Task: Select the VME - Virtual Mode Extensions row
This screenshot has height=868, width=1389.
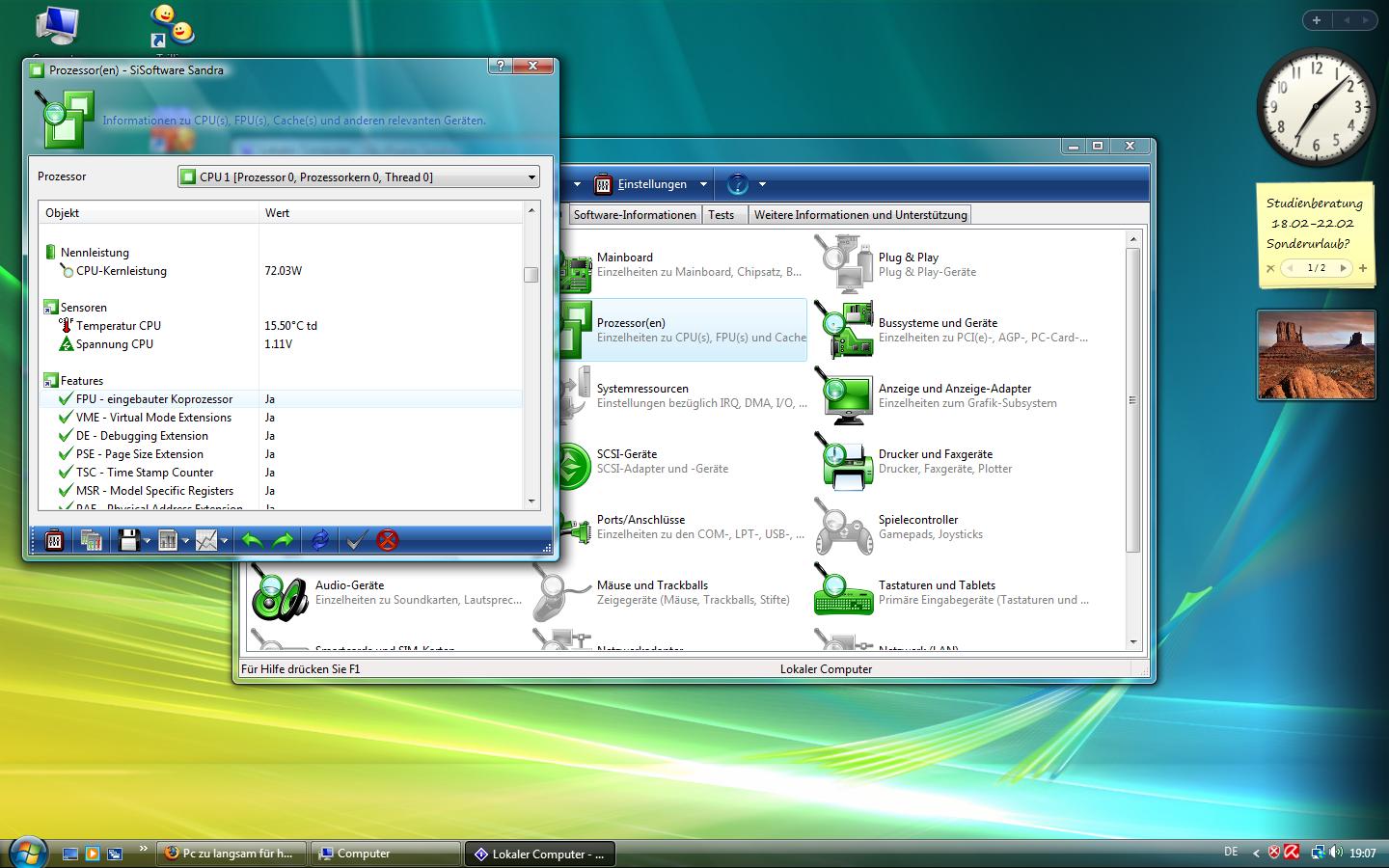Action: click(x=281, y=418)
